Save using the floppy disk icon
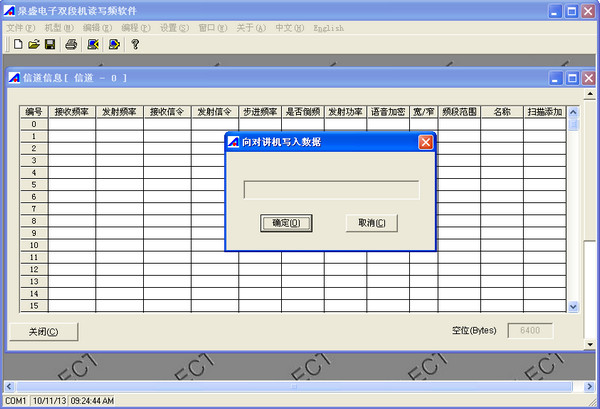600x409 pixels. click(50, 44)
